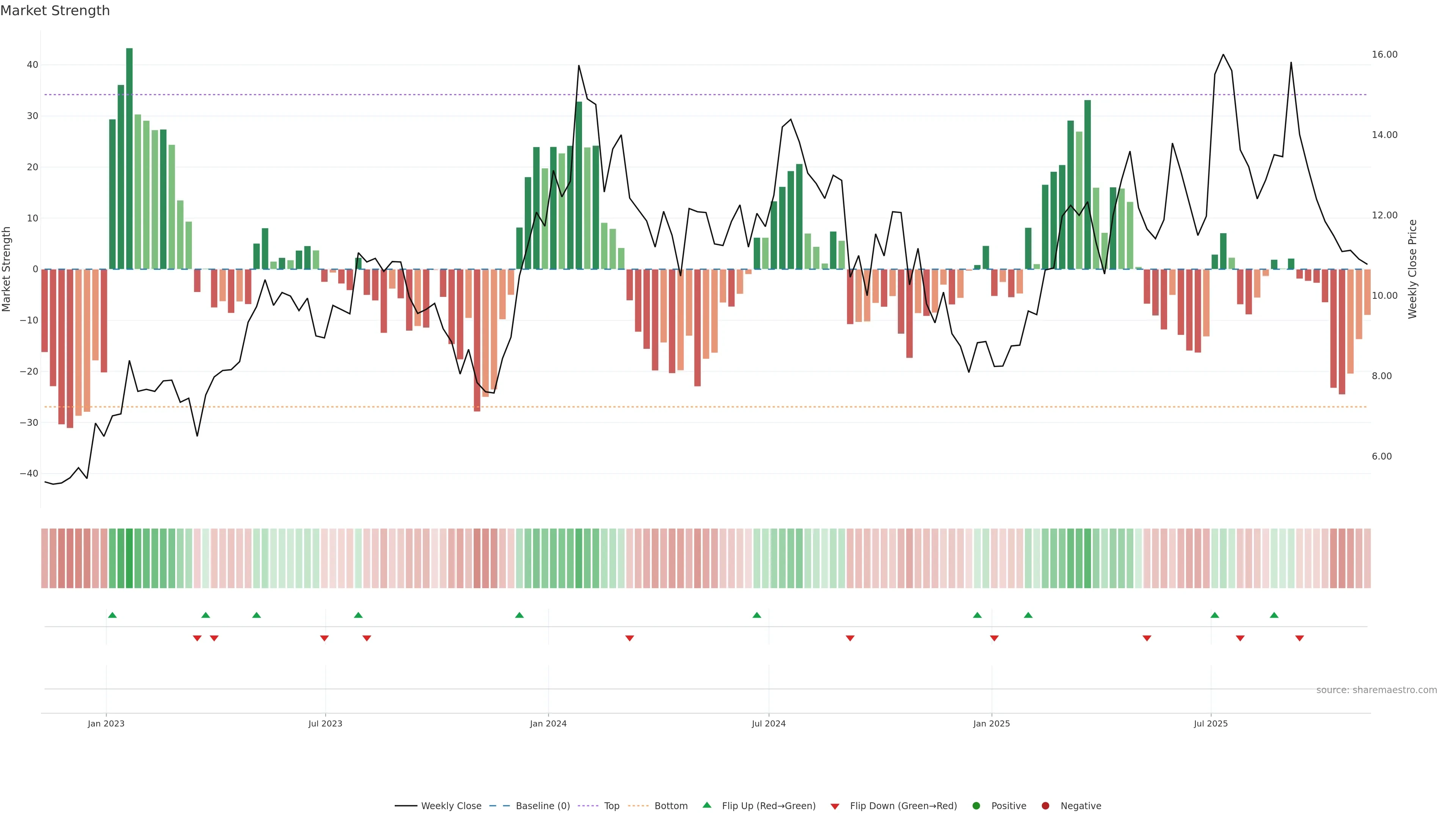
Task: Click the Flip Up green triangle legend icon
Action: click(x=706, y=805)
